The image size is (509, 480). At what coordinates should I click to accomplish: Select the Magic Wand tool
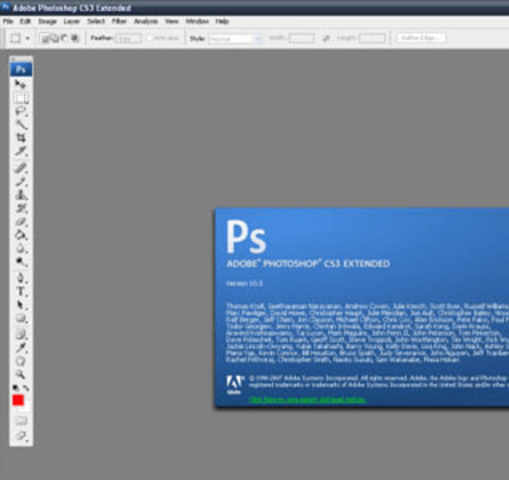tap(21, 125)
